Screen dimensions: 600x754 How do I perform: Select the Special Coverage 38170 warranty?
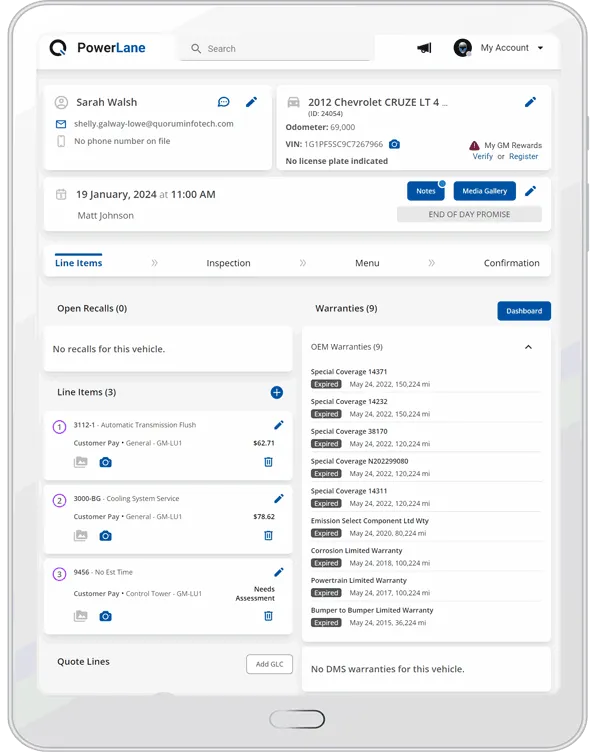click(426, 438)
